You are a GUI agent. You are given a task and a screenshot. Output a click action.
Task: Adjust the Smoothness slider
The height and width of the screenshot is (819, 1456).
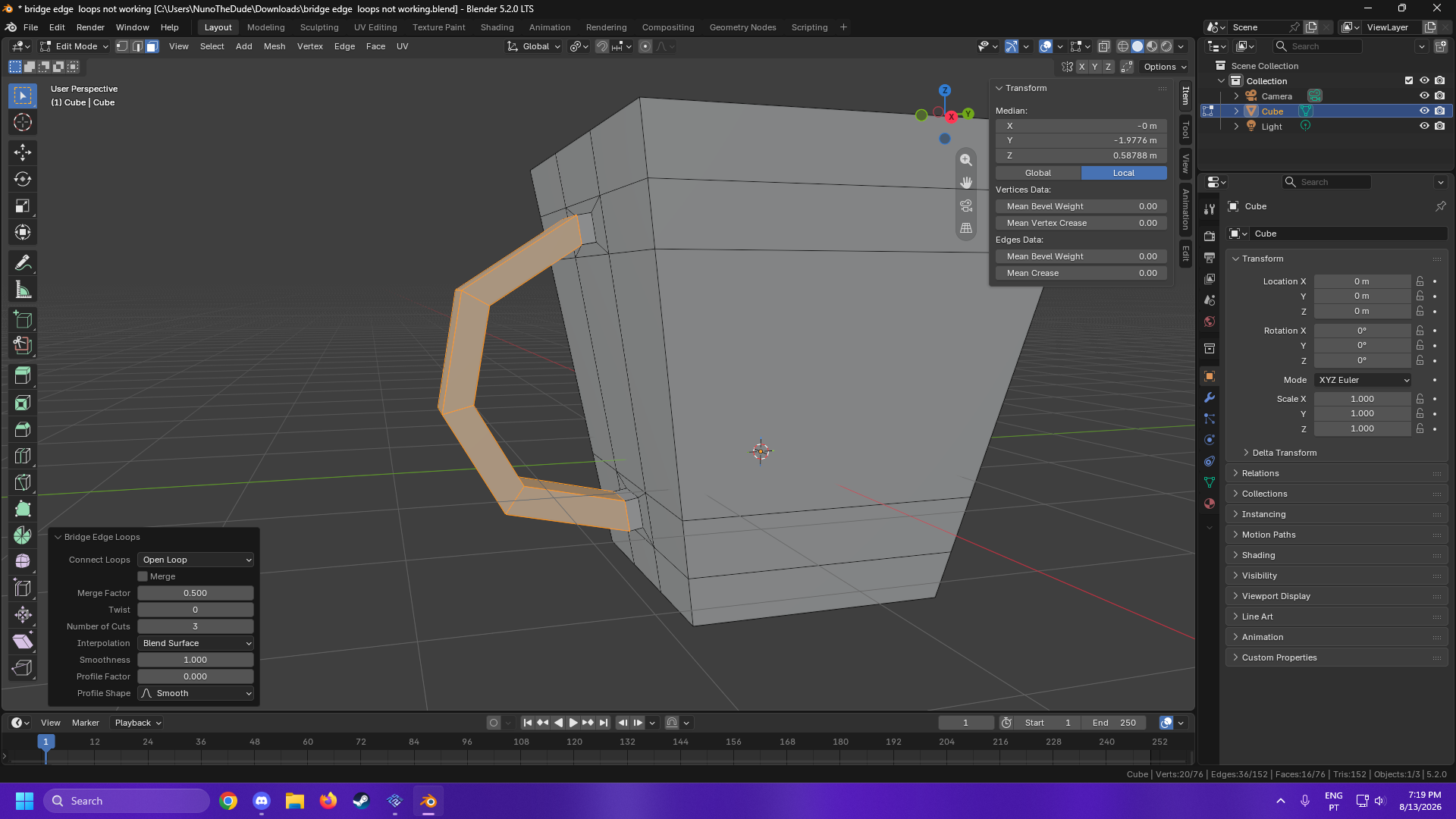pos(196,660)
